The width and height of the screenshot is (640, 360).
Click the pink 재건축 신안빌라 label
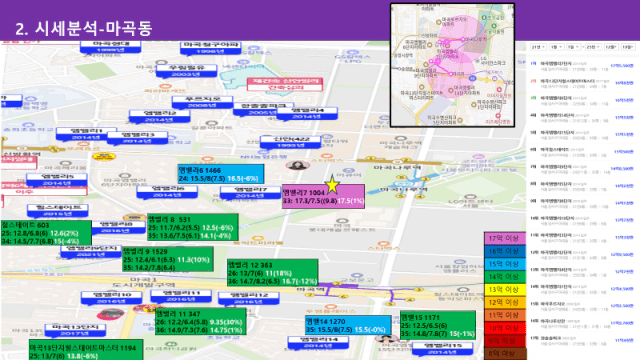(285, 84)
